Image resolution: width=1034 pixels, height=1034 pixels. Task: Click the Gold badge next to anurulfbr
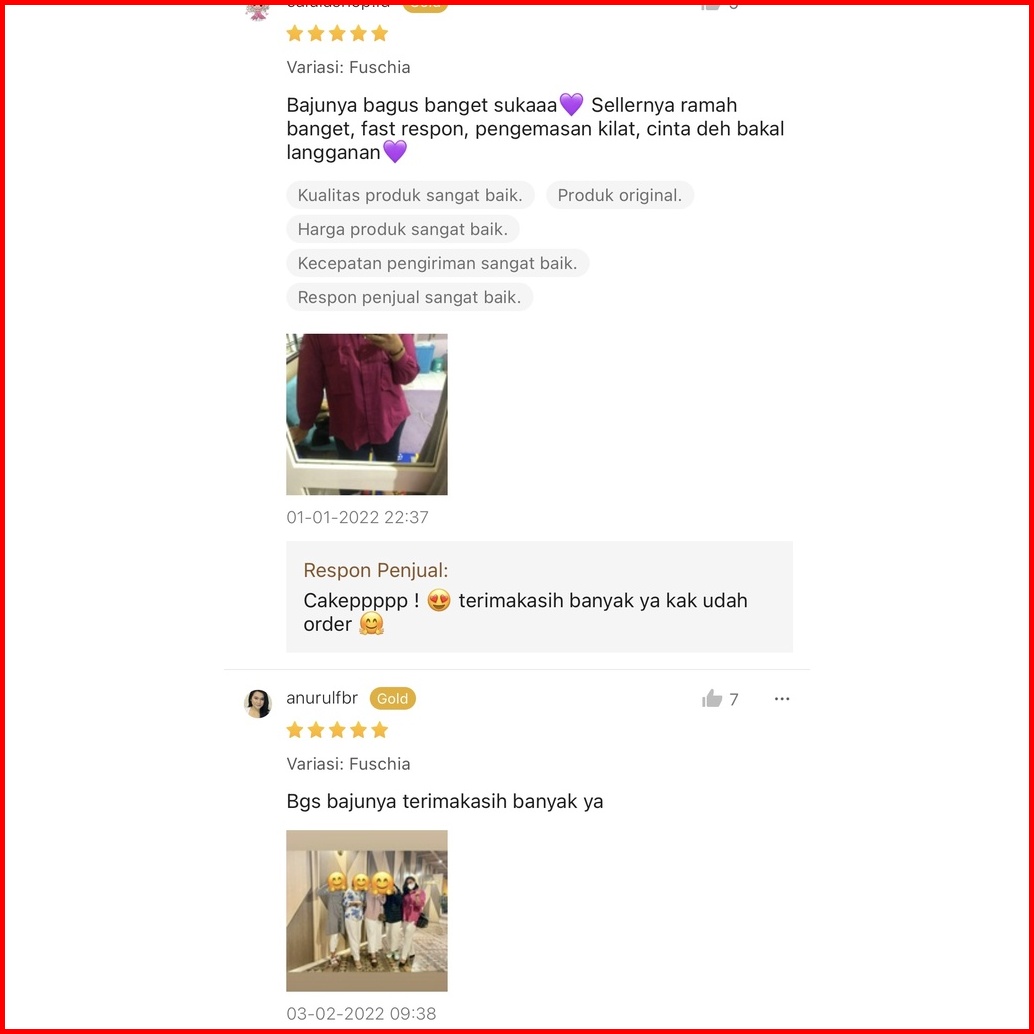tap(392, 698)
